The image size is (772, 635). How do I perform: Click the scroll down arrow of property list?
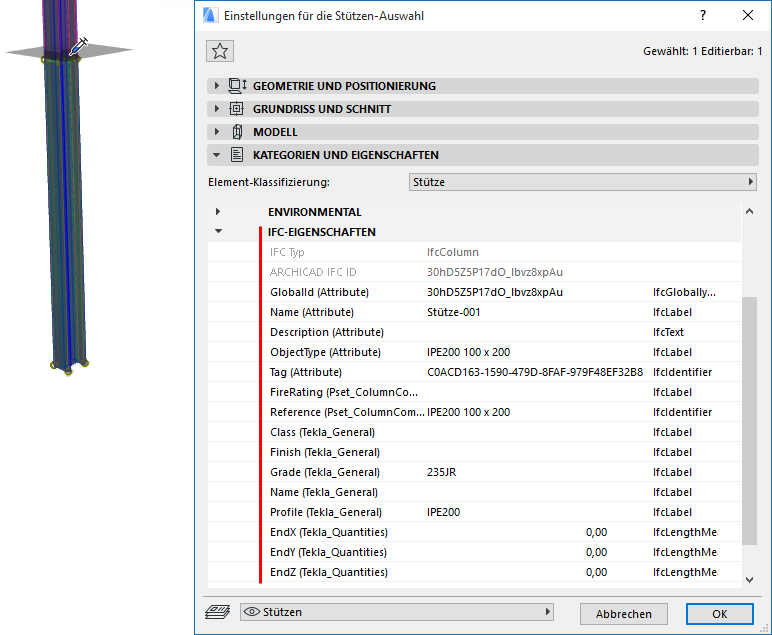tap(749, 579)
